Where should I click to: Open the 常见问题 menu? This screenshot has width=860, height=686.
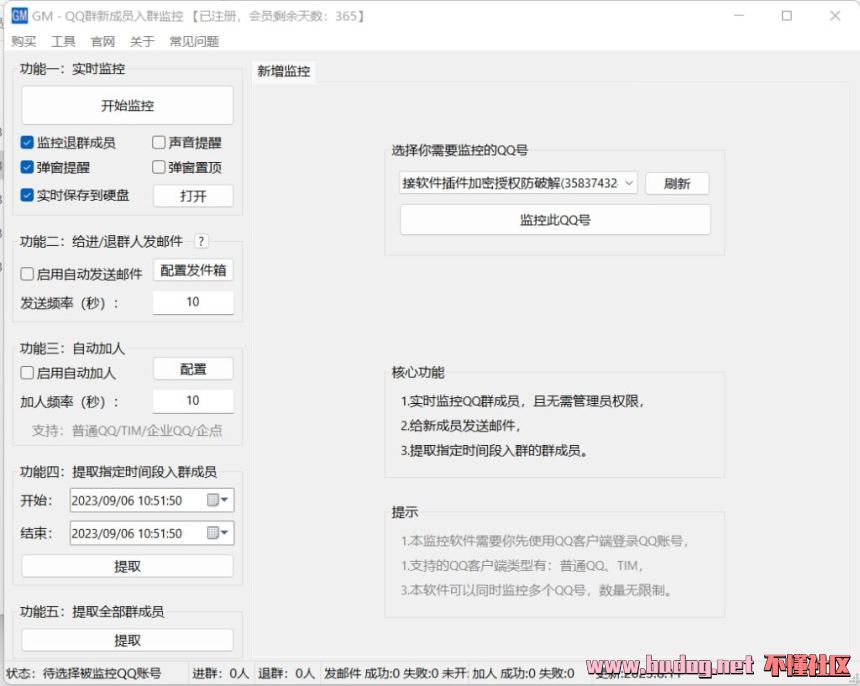click(x=194, y=41)
